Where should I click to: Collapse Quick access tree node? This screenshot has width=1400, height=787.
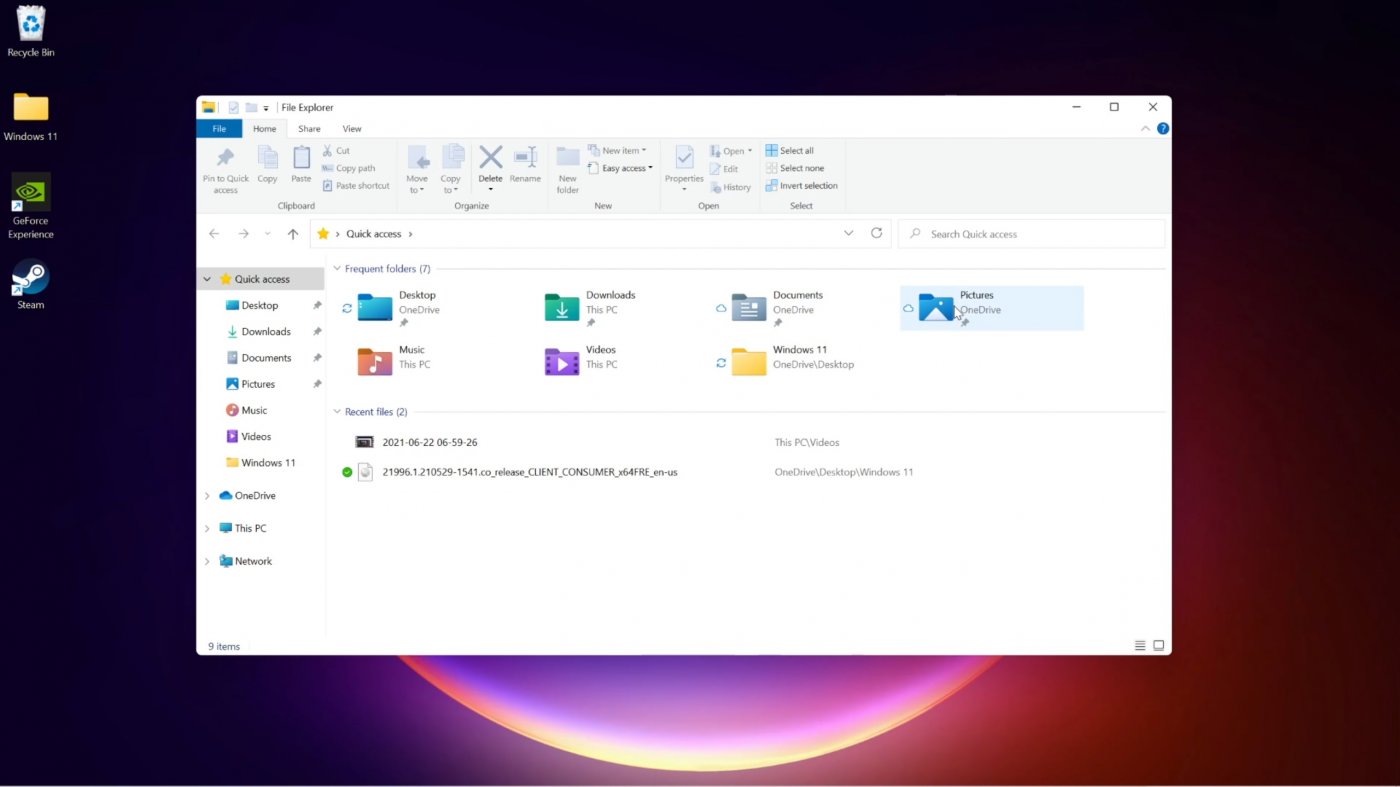(x=207, y=279)
